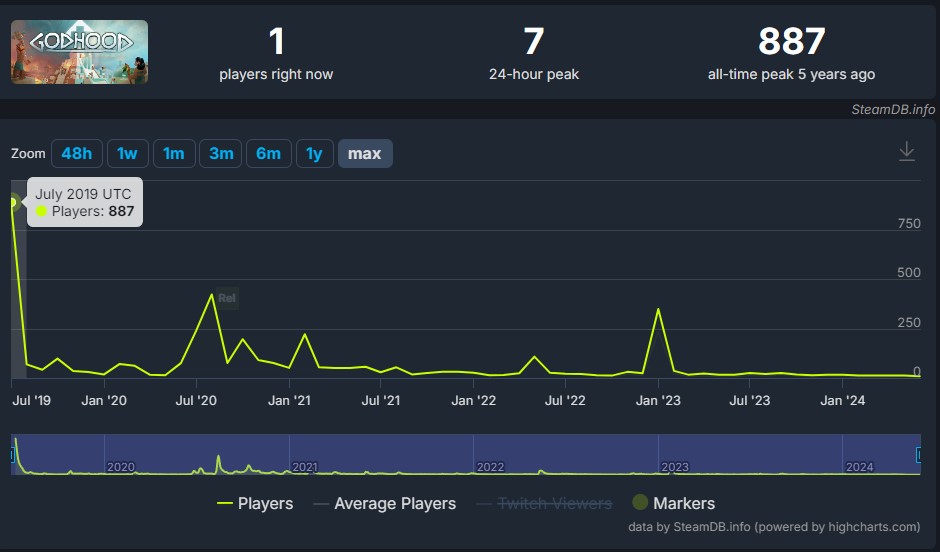This screenshot has height=552, width=940.
Task: Click the Godhood game thumbnail
Action: pos(80,52)
